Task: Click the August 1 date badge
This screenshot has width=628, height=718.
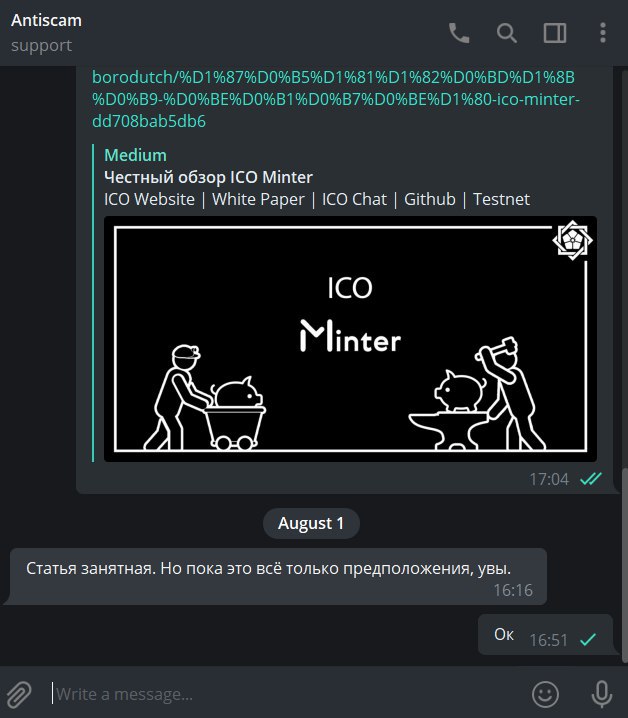Action: [x=311, y=523]
